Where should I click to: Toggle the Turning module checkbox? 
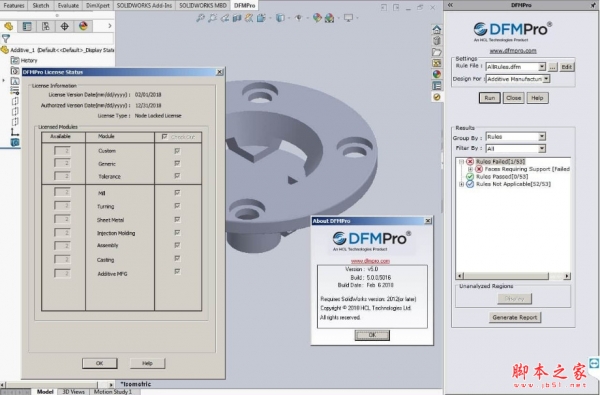(x=177, y=206)
